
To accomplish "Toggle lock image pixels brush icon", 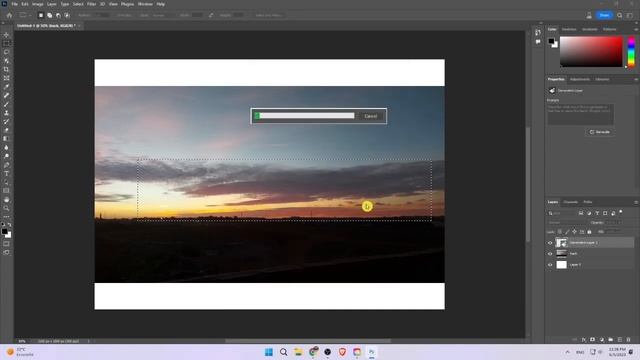I will point(567,232).
